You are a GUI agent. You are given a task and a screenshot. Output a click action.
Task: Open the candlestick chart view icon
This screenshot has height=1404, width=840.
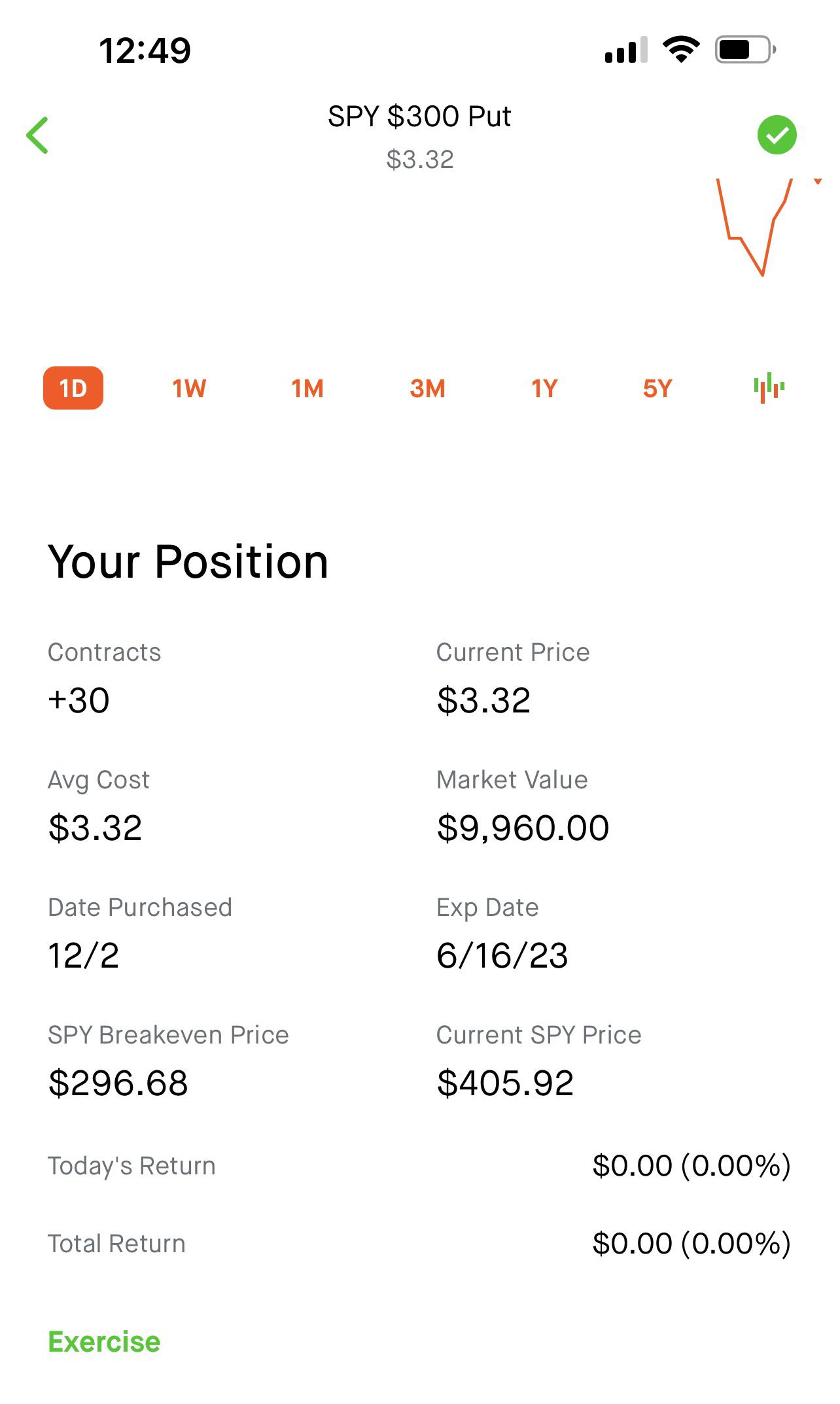[769, 387]
